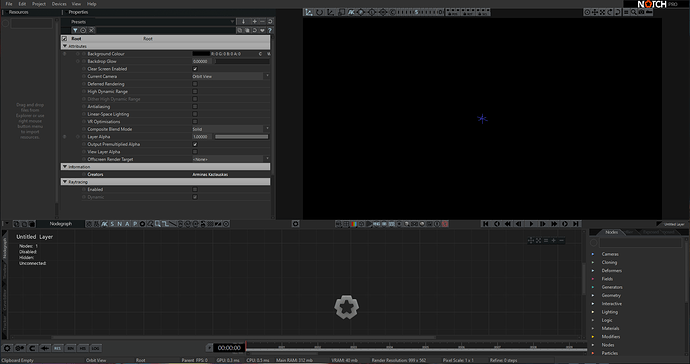
Task: Jump to start with the first transport button
Action: (486, 224)
